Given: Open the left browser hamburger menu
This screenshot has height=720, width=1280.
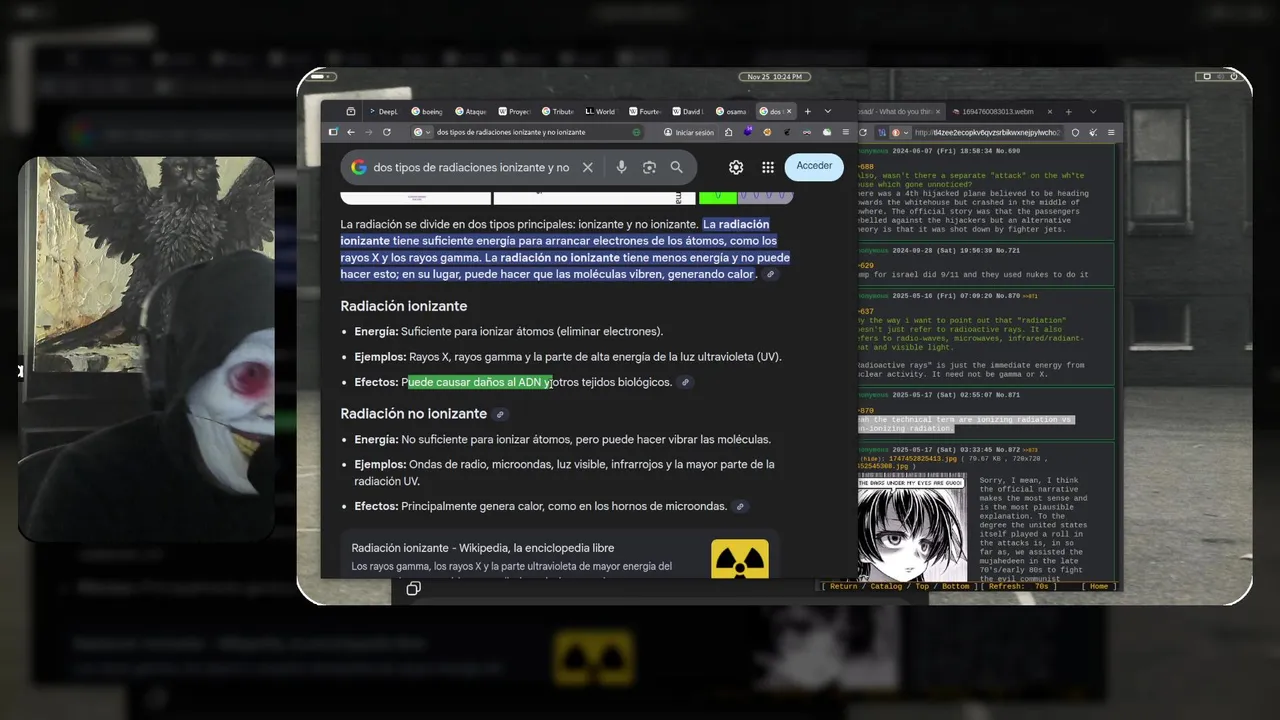Looking at the screenshot, I should coord(845,132).
